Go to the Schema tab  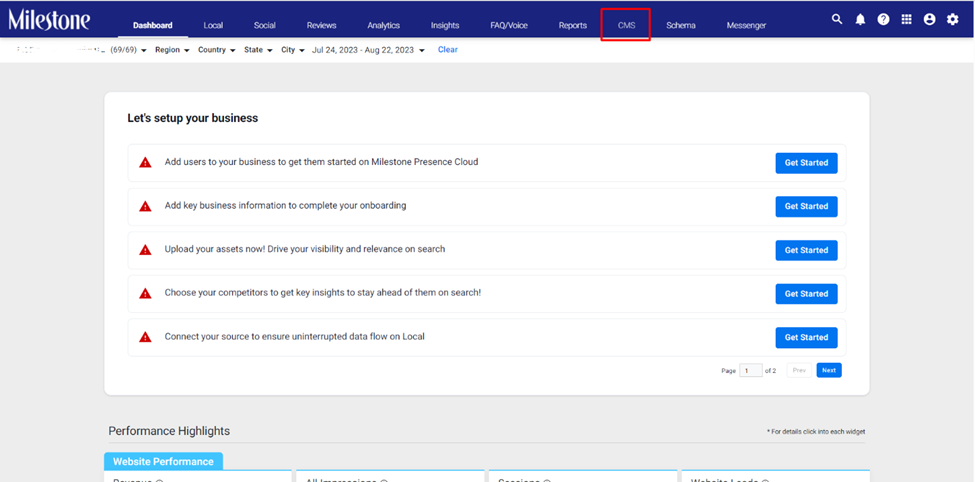(x=681, y=25)
